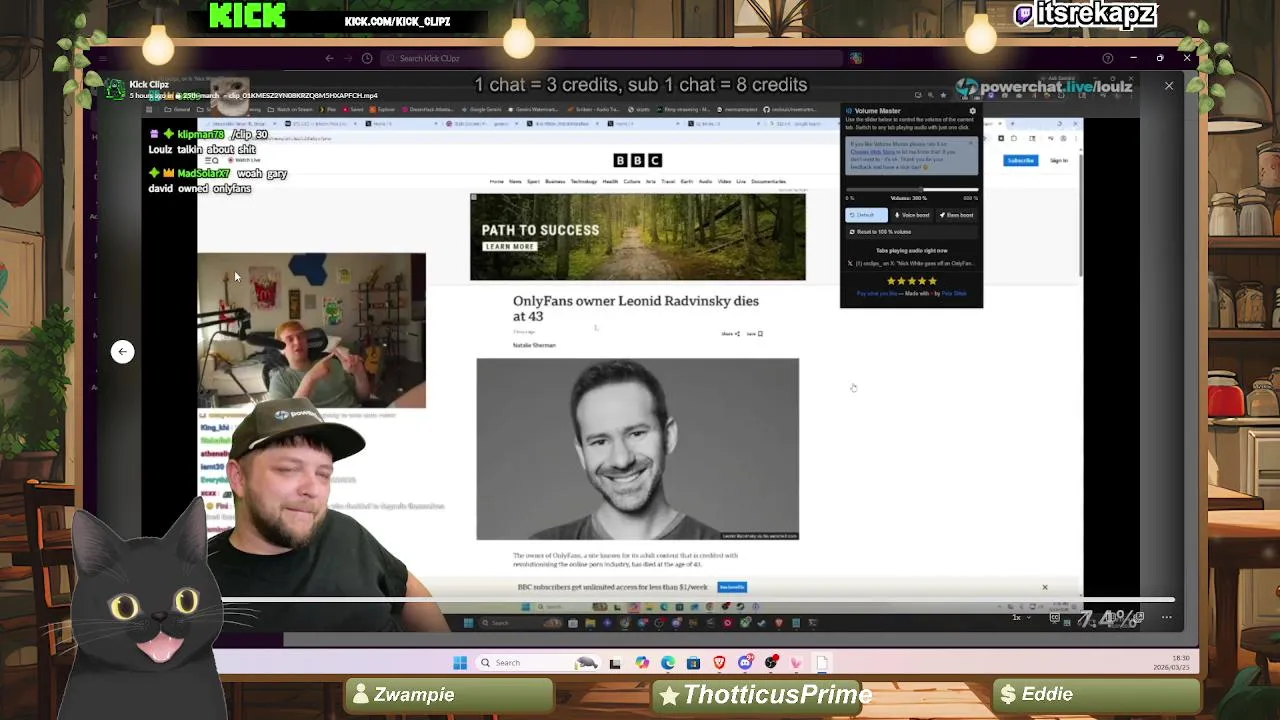
Task: Go to previous file with left arrow
Action: [122, 351]
